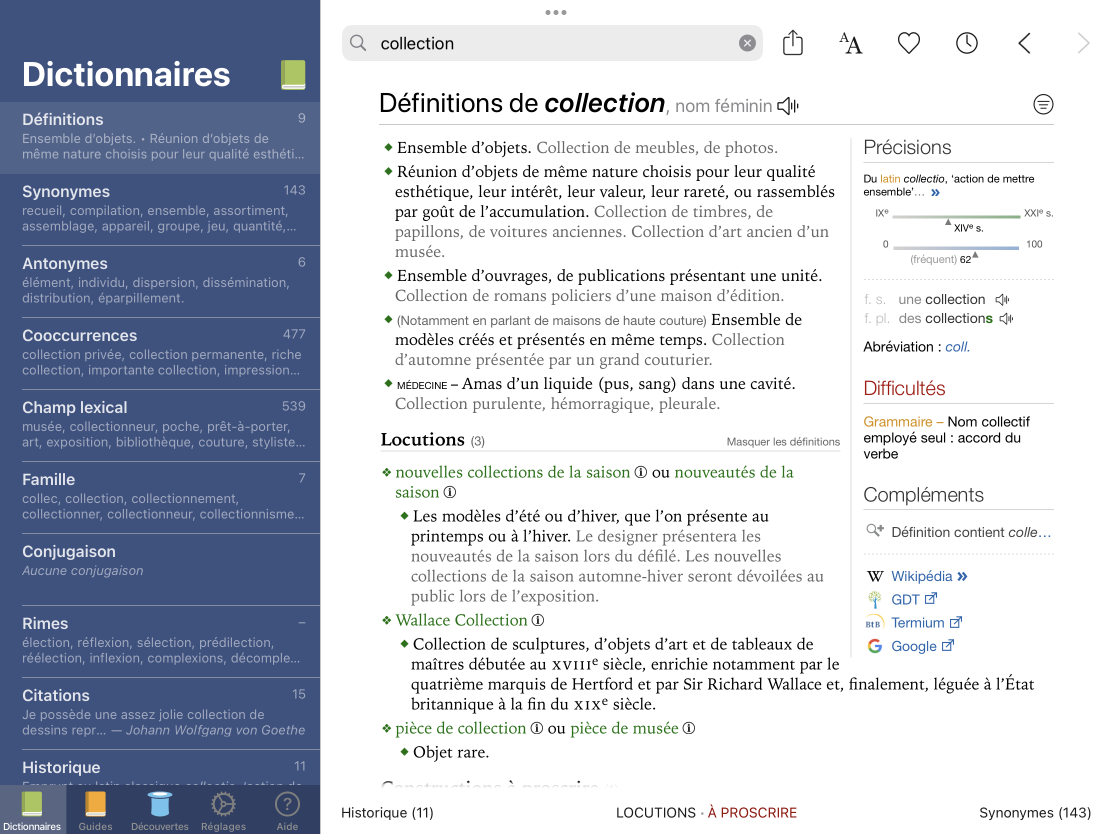
Task: Select the Citations dictionary entry
Action: point(160,713)
